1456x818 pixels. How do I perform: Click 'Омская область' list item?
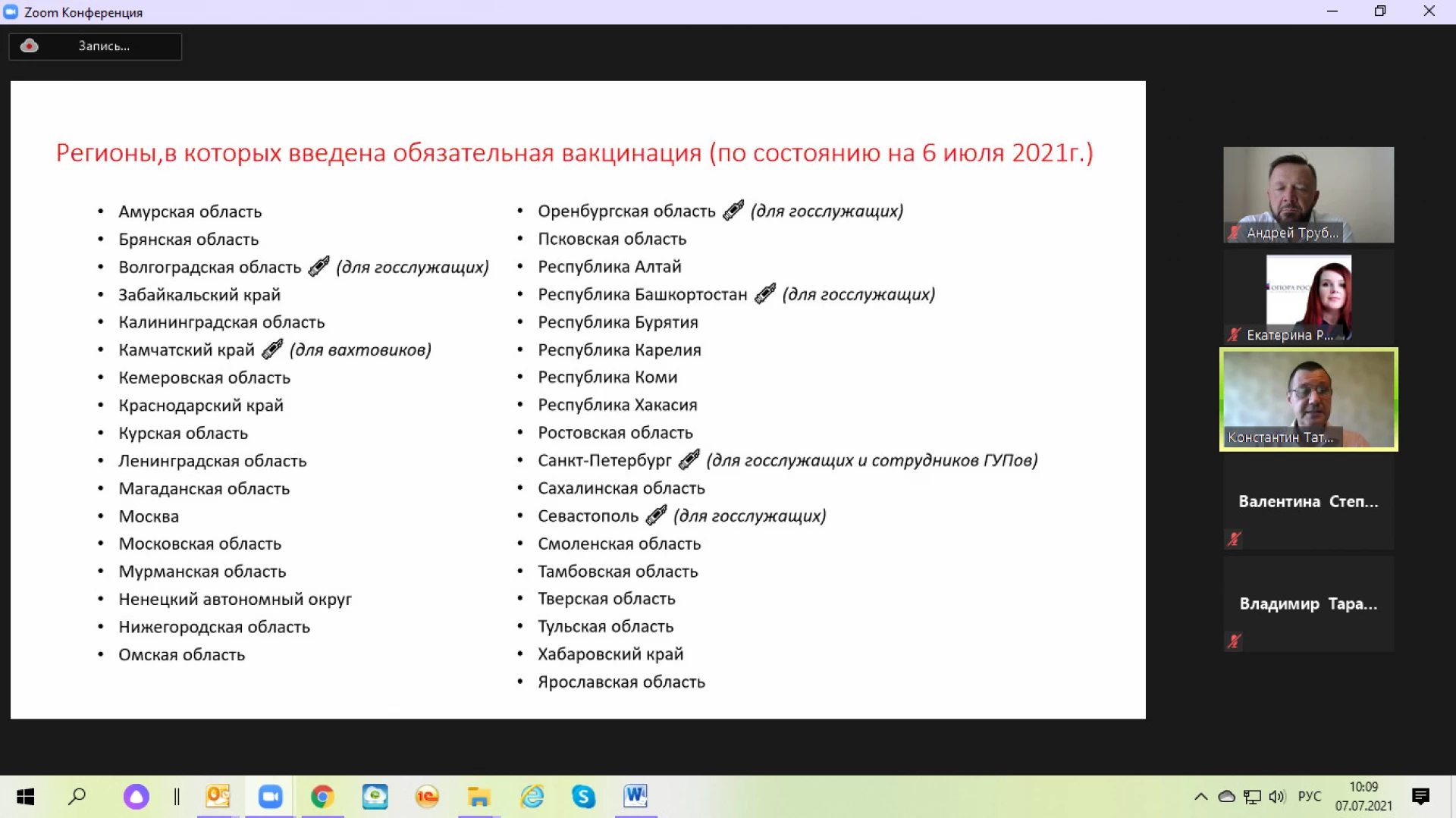click(181, 654)
